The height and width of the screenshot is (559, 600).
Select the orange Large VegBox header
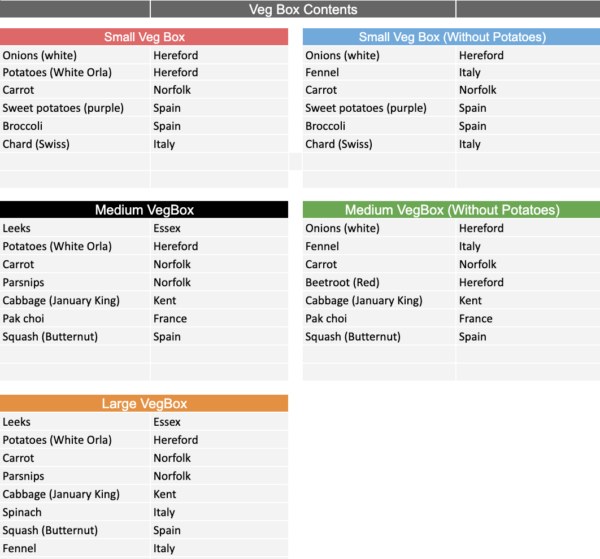click(145, 404)
